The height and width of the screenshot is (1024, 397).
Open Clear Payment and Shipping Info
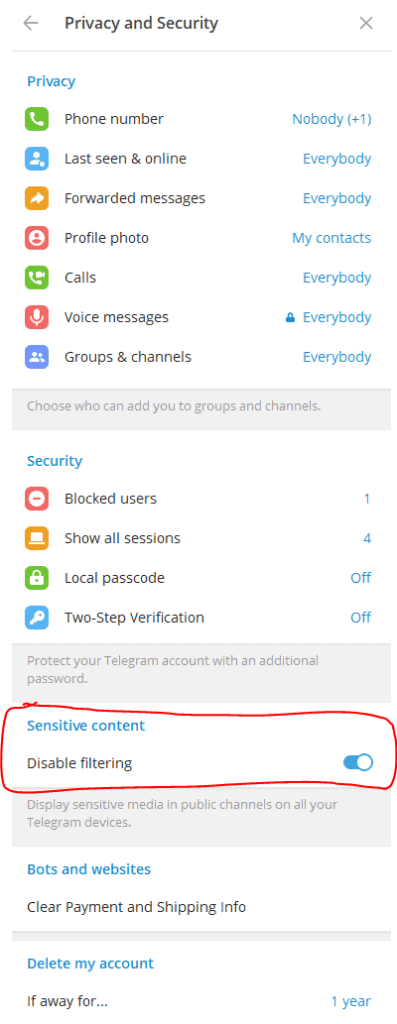point(136,907)
